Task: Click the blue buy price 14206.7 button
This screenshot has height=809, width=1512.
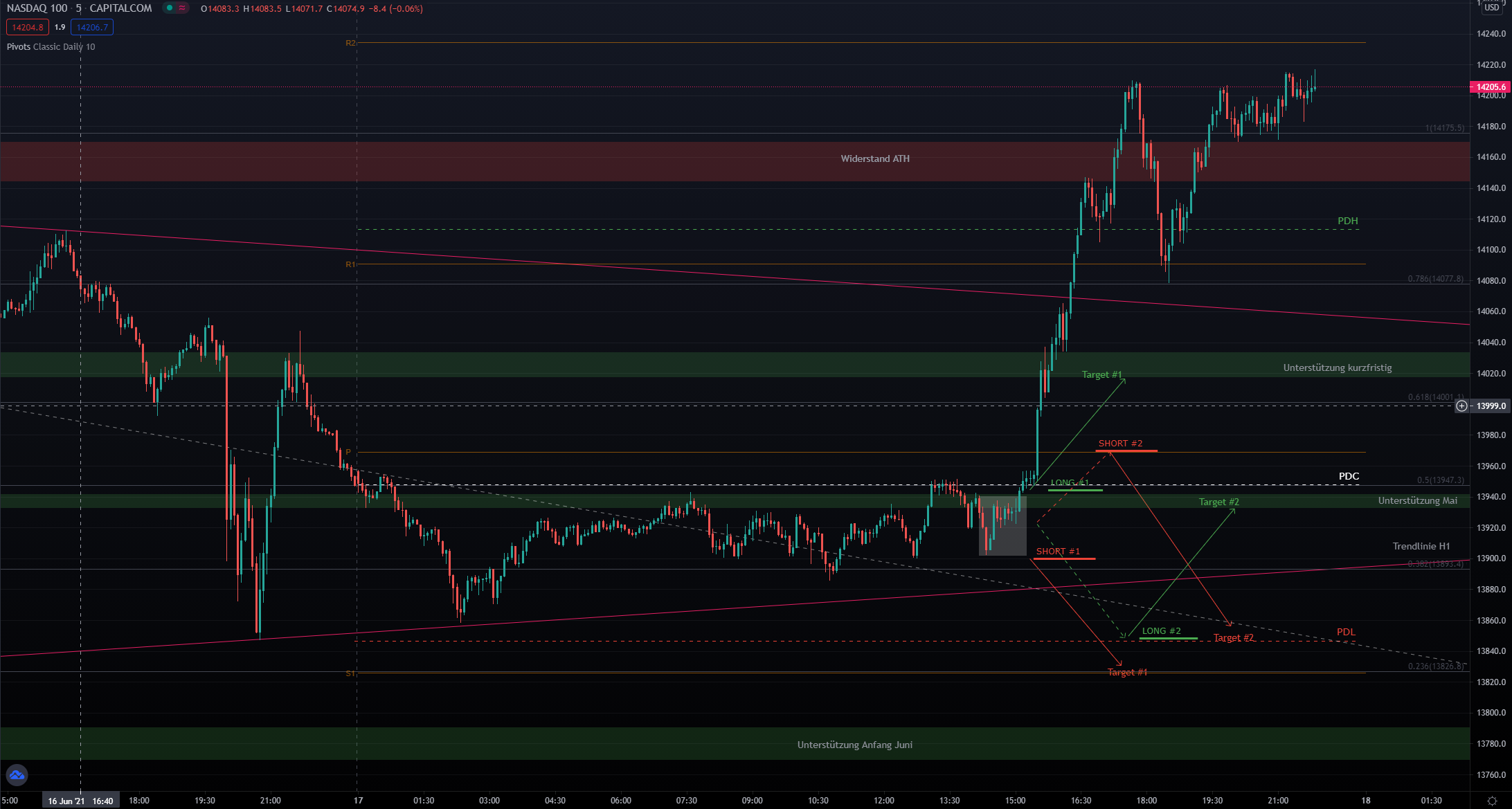Action: coord(92,27)
